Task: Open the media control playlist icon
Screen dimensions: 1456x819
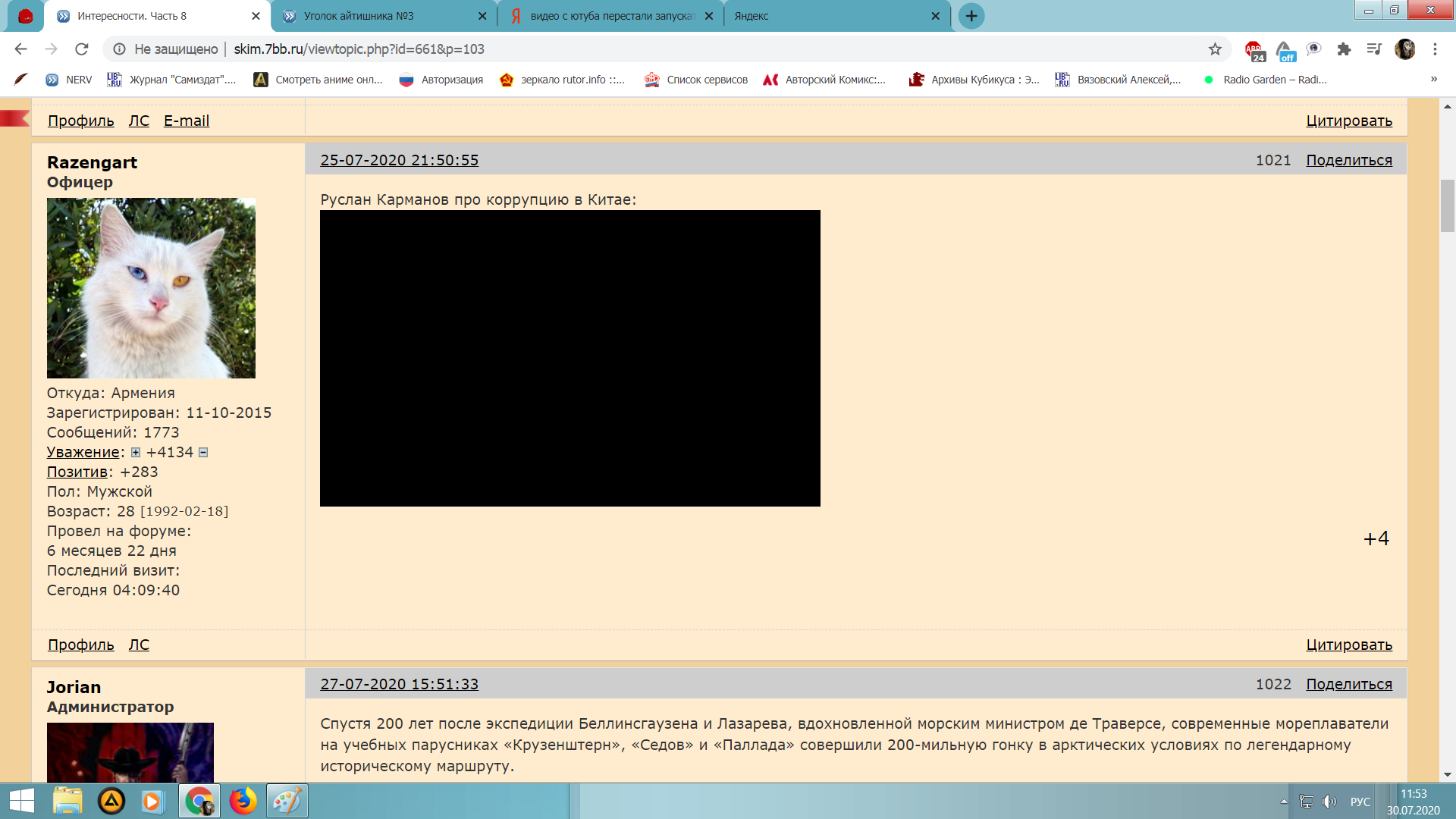Action: click(1374, 49)
